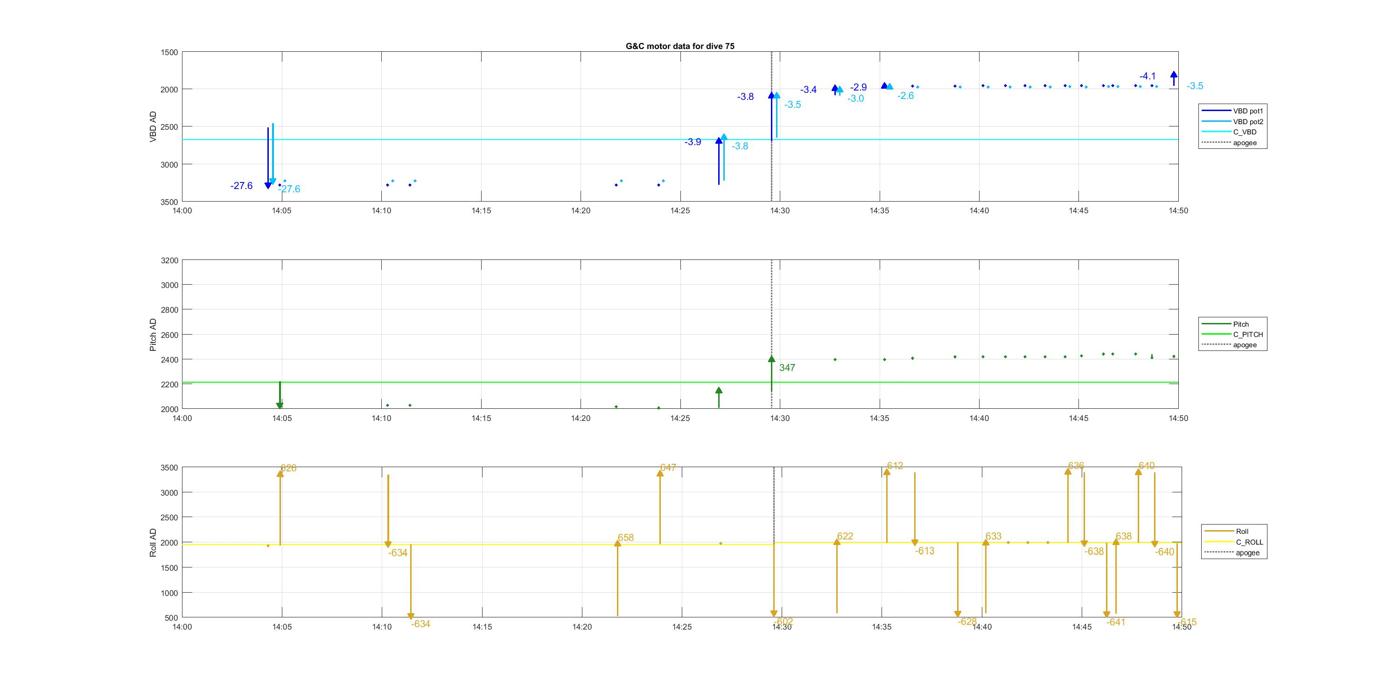Image resolution: width=1400 pixels, height=693 pixels.
Task: Click the '-3.4' VBD data label
Action: (x=809, y=90)
